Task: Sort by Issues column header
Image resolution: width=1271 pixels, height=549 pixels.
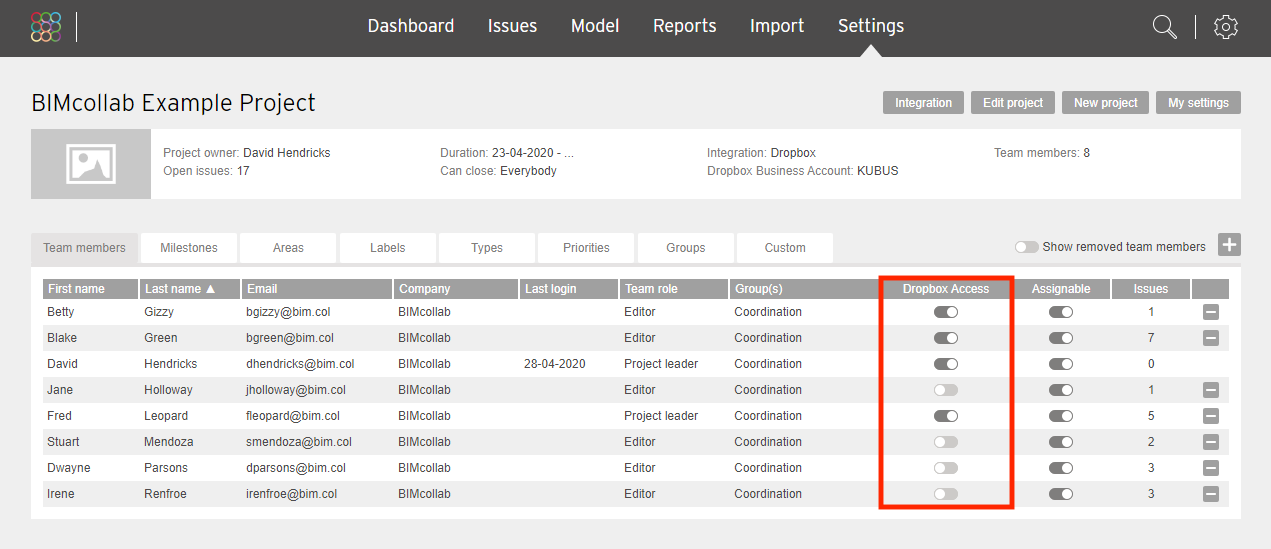Action: [1151, 289]
